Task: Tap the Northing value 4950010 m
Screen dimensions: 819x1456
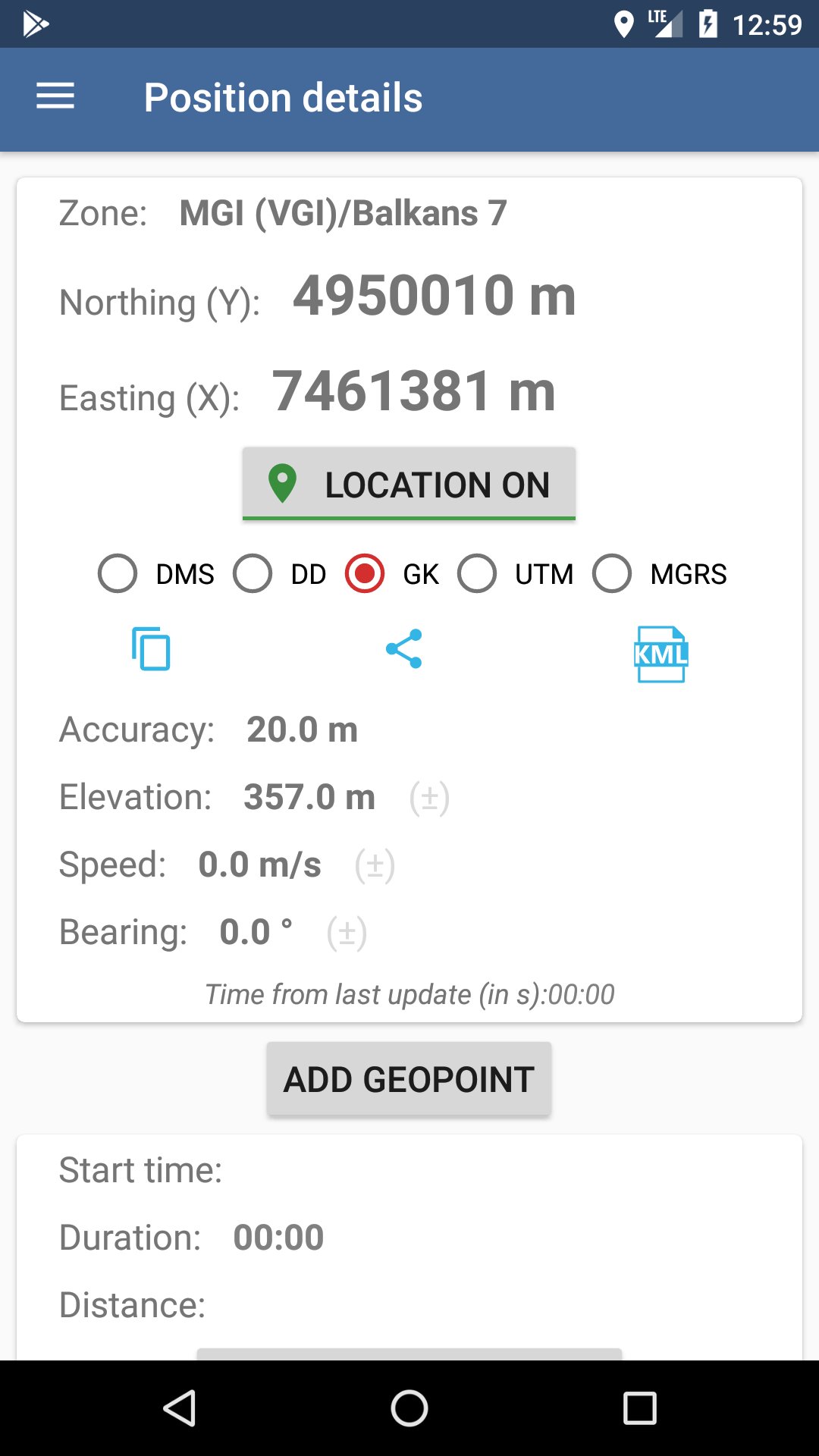Action: pyautogui.click(x=434, y=296)
